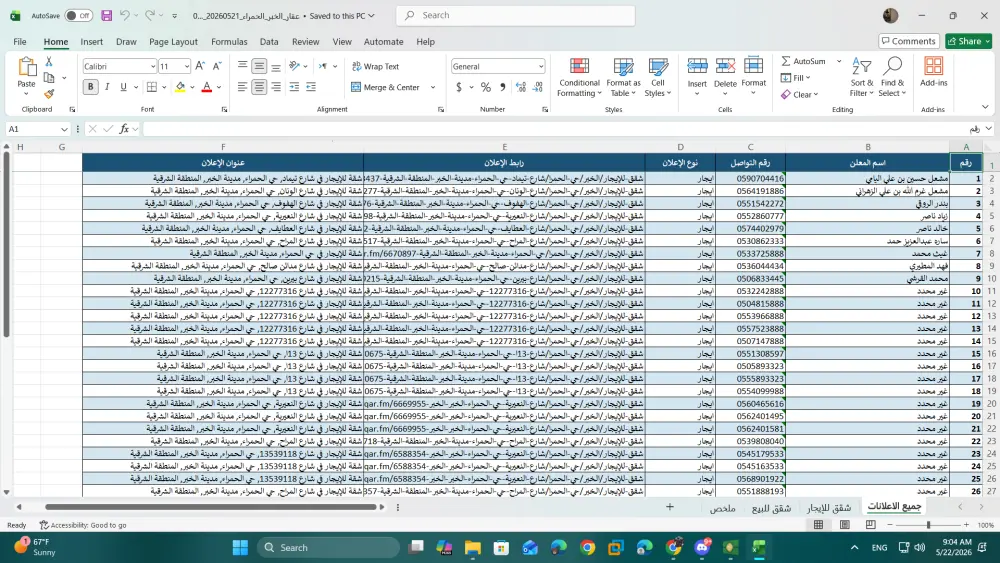Switch to Page Break Preview view

[871, 525]
